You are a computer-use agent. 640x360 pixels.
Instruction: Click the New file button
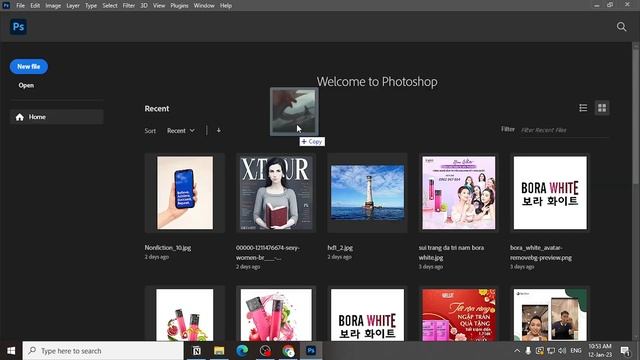point(29,67)
